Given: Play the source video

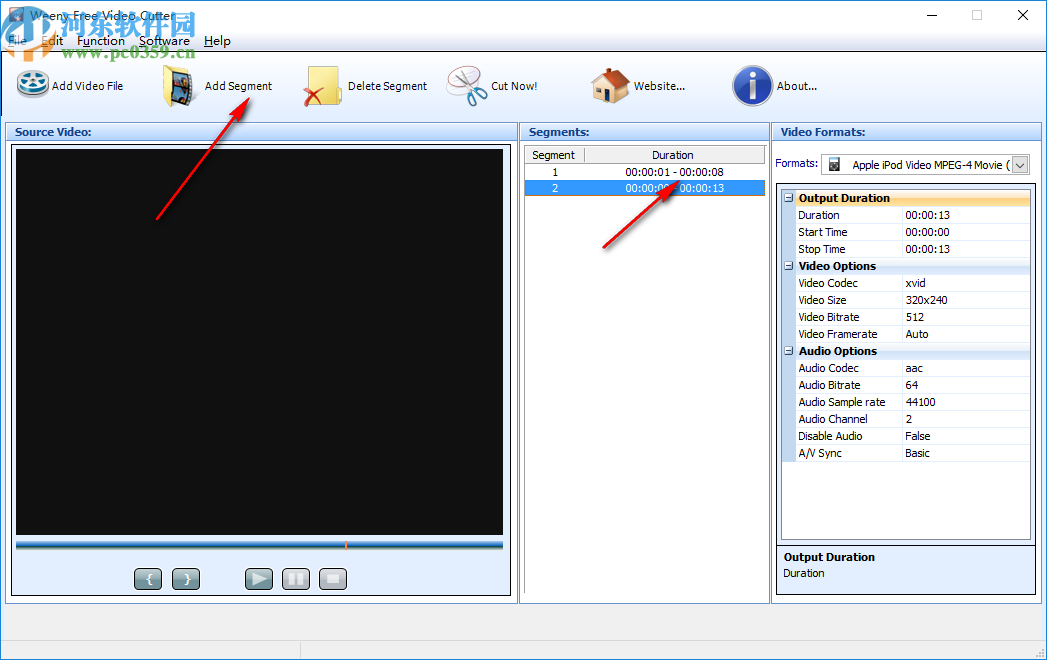Looking at the screenshot, I should point(258,579).
